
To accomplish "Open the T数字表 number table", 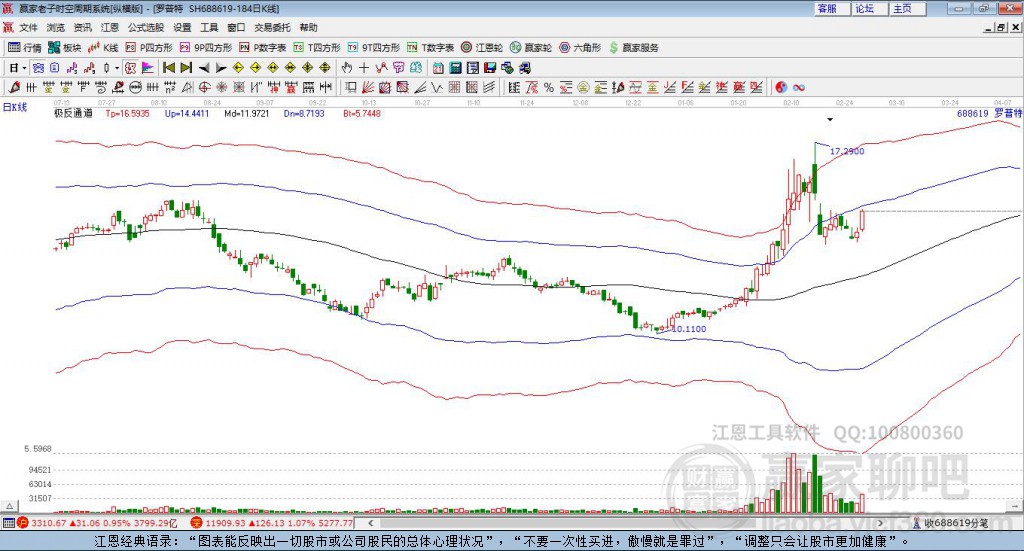I will (430, 48).
